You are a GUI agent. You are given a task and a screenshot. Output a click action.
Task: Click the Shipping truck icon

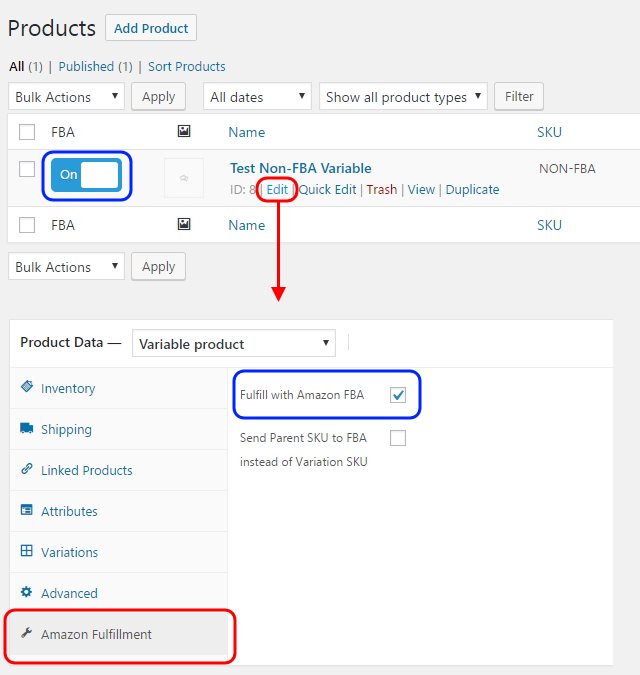[27, 429]
